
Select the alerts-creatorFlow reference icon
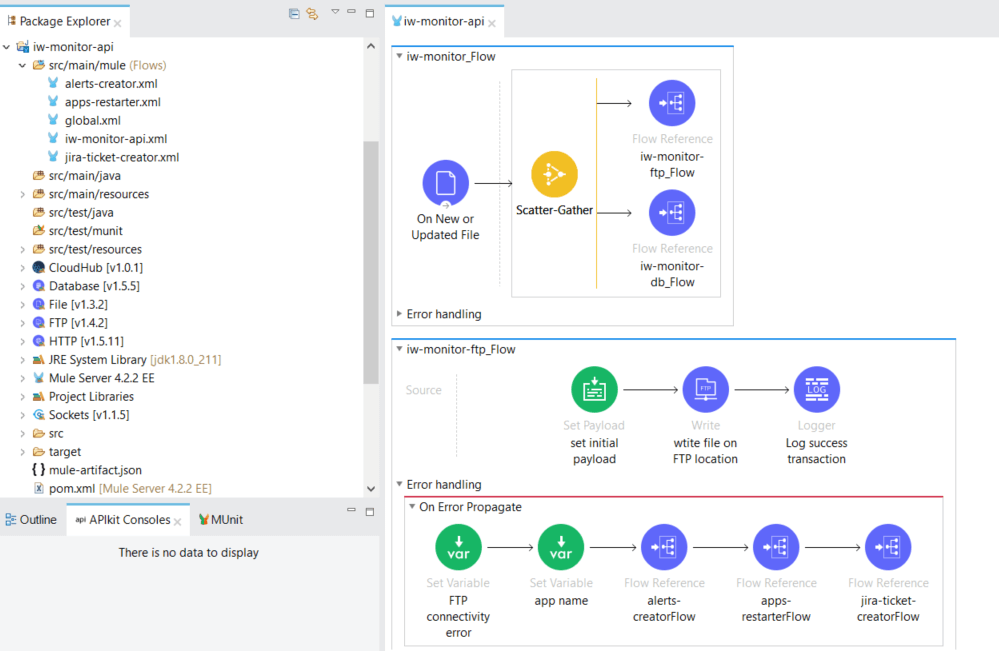pos(664,547)
